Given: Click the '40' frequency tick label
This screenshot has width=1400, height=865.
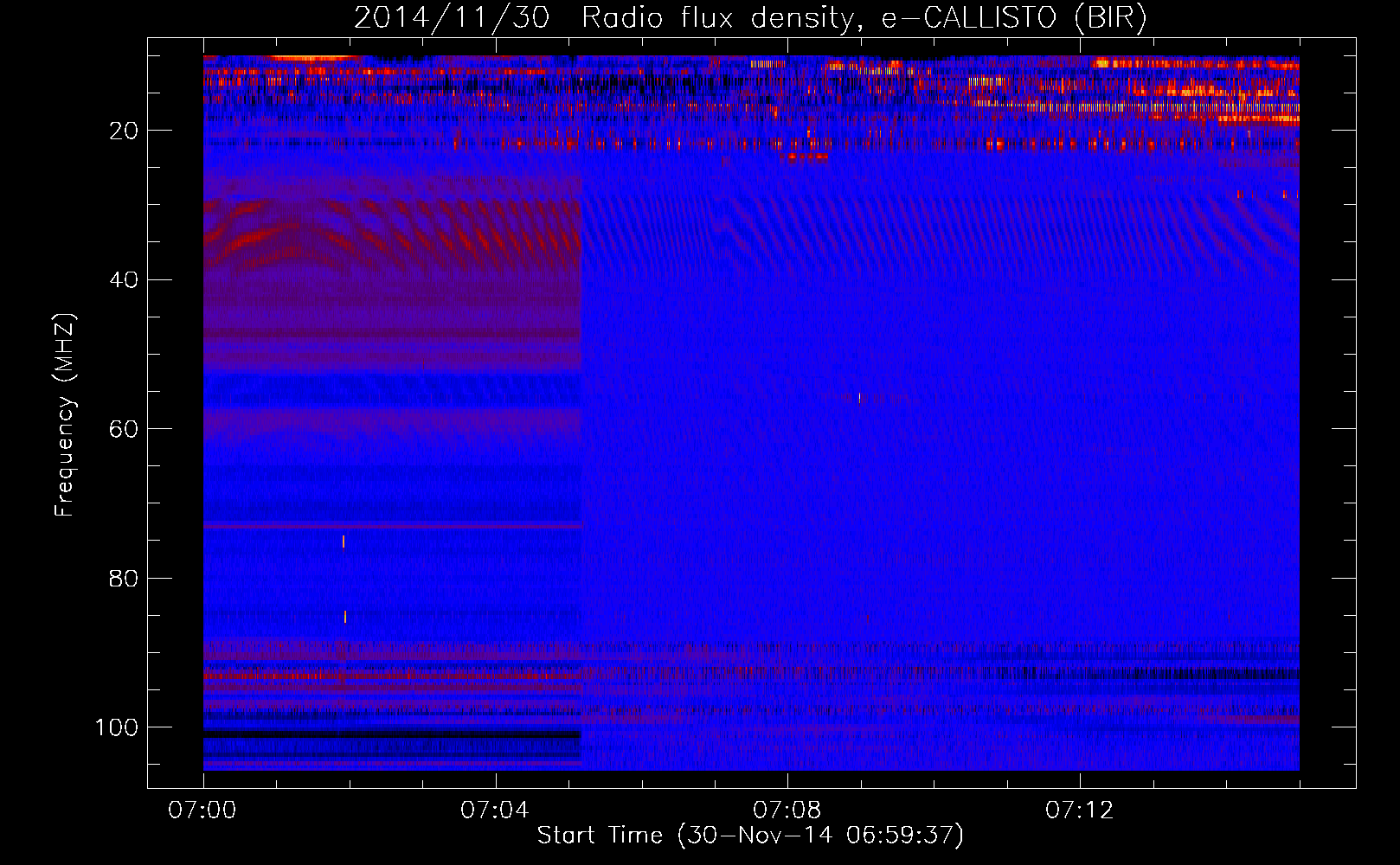Looking at the screenshot, I should [x=125, y=280].
